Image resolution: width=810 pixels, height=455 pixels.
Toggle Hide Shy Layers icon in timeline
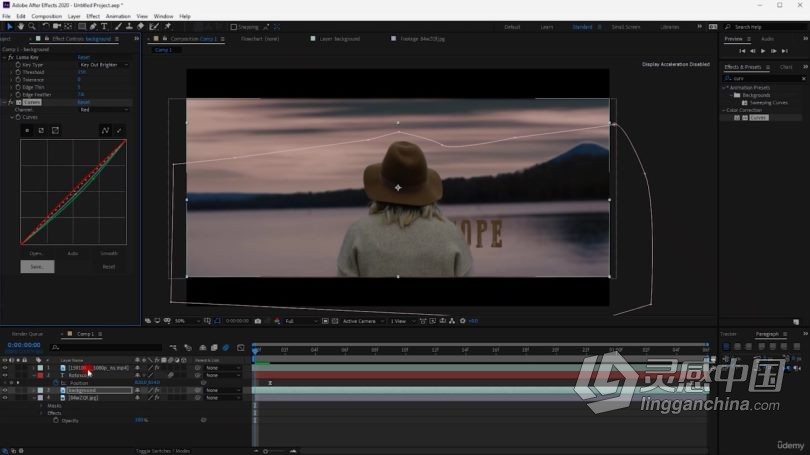pos(202,348)
